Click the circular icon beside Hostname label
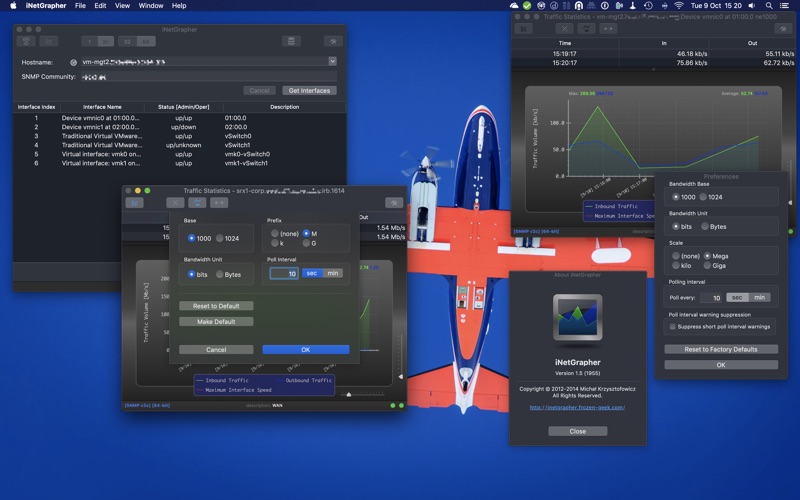800x500 pixels. pos(73,62)
